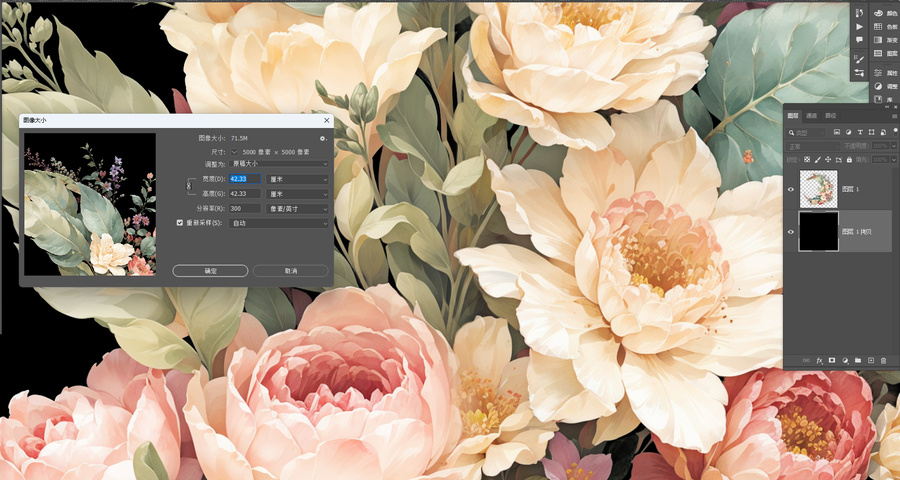Expand 尺寸 dimensions unit dropdown arrow
This screenshot has height=480, width=900.
[x=234, y=152]
